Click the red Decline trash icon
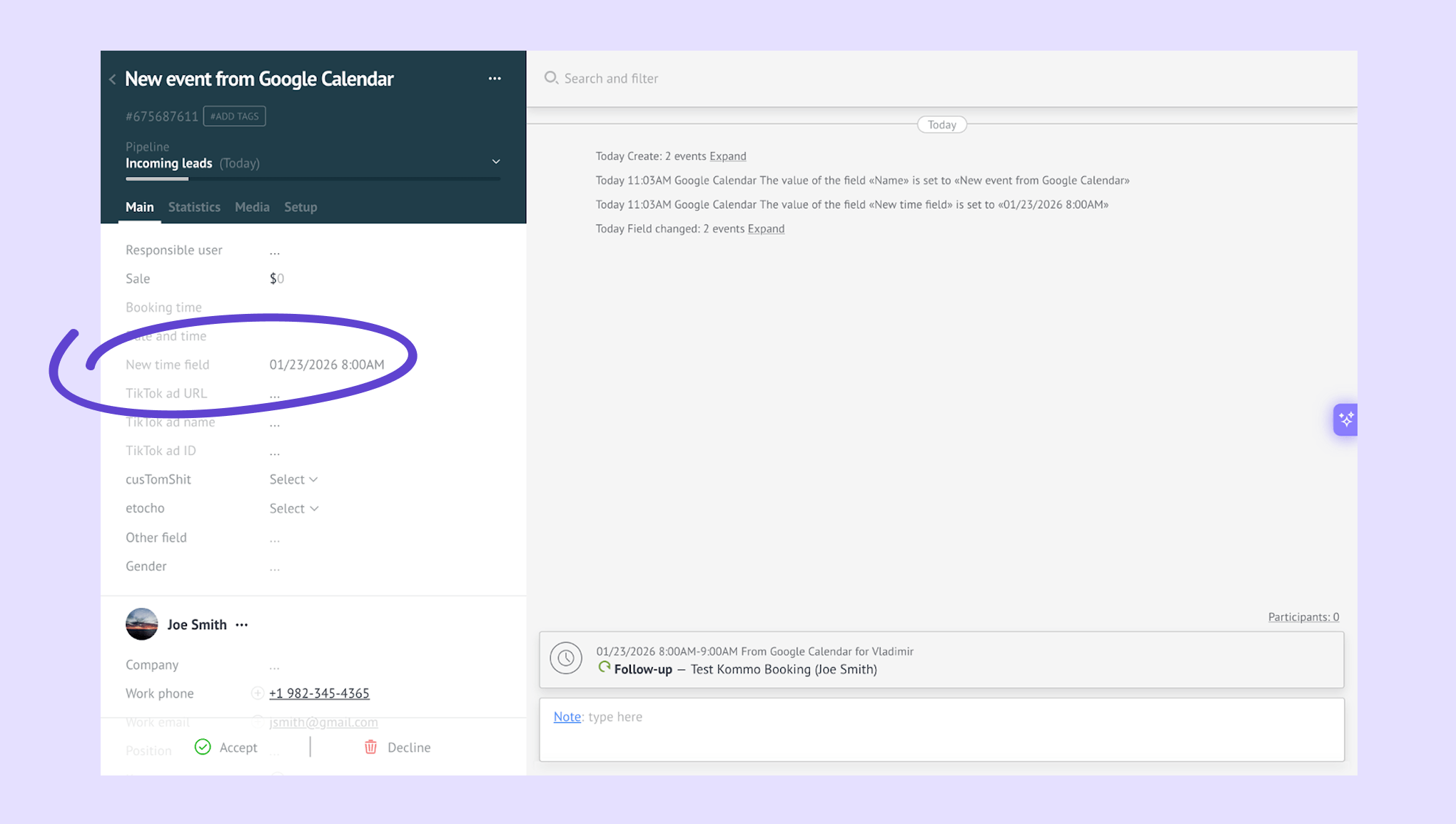1456x824 pixels. coord(370,747)
